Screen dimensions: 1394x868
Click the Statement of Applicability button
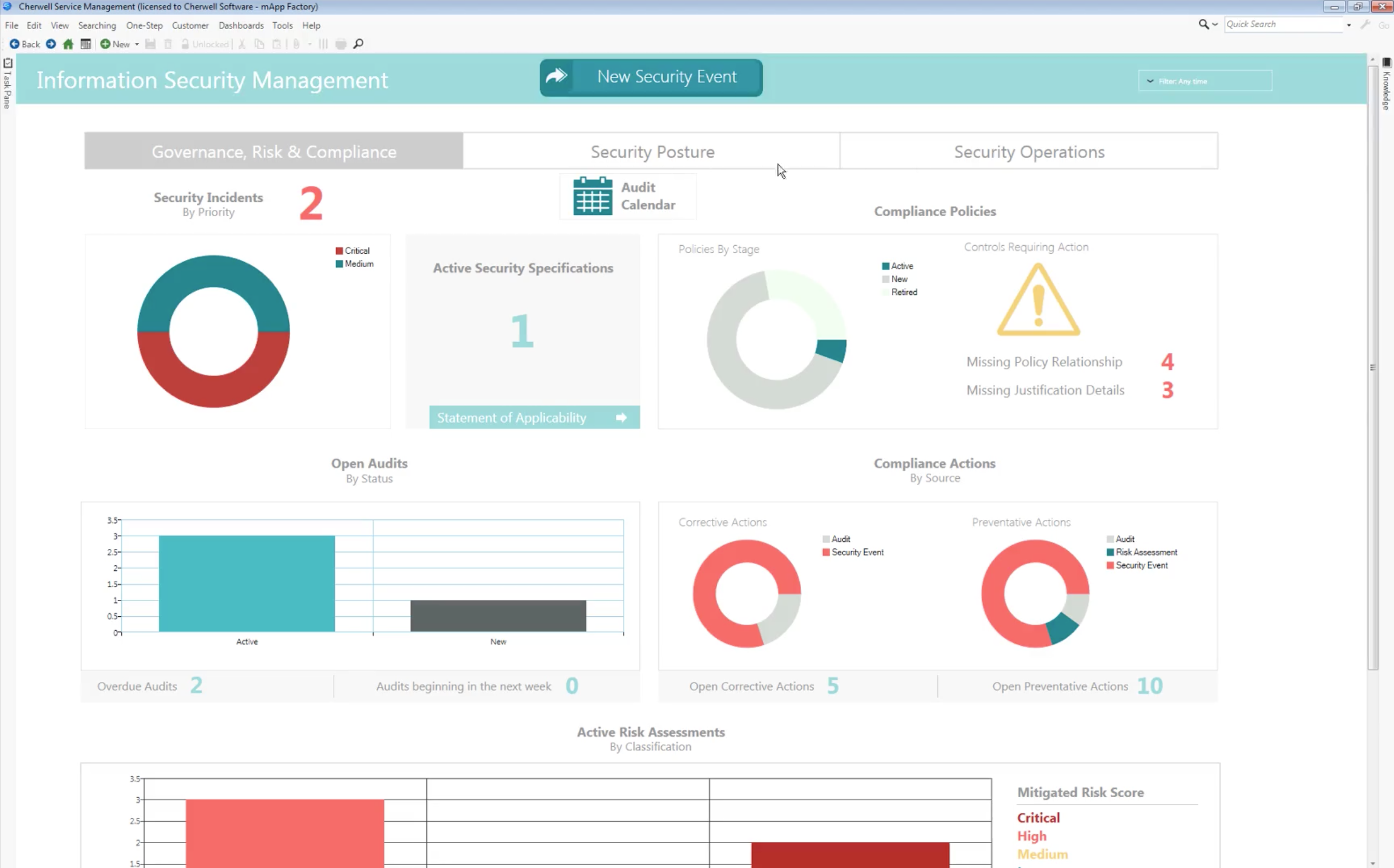coord(534,417)
